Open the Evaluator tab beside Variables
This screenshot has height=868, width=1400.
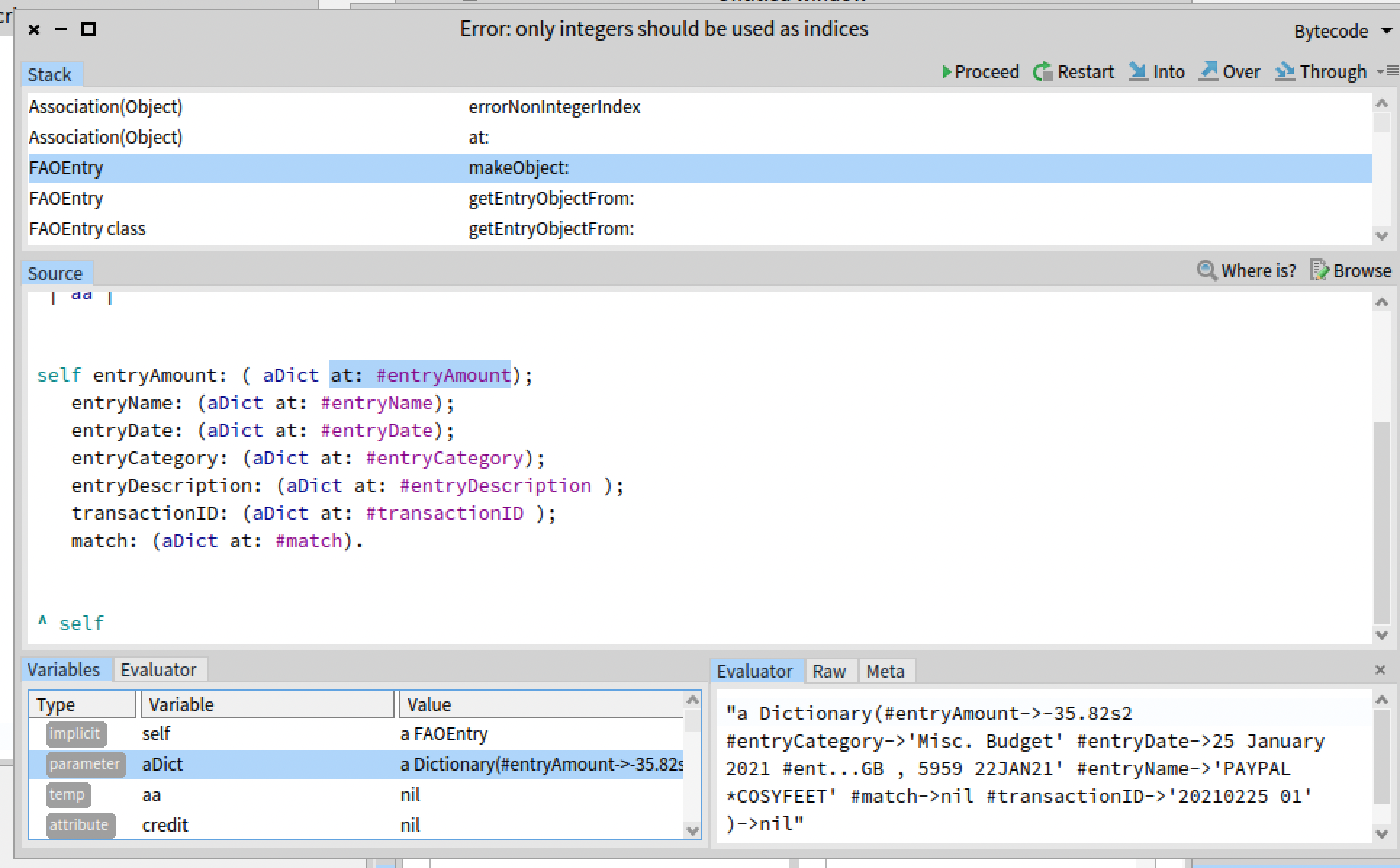(158, 670)
